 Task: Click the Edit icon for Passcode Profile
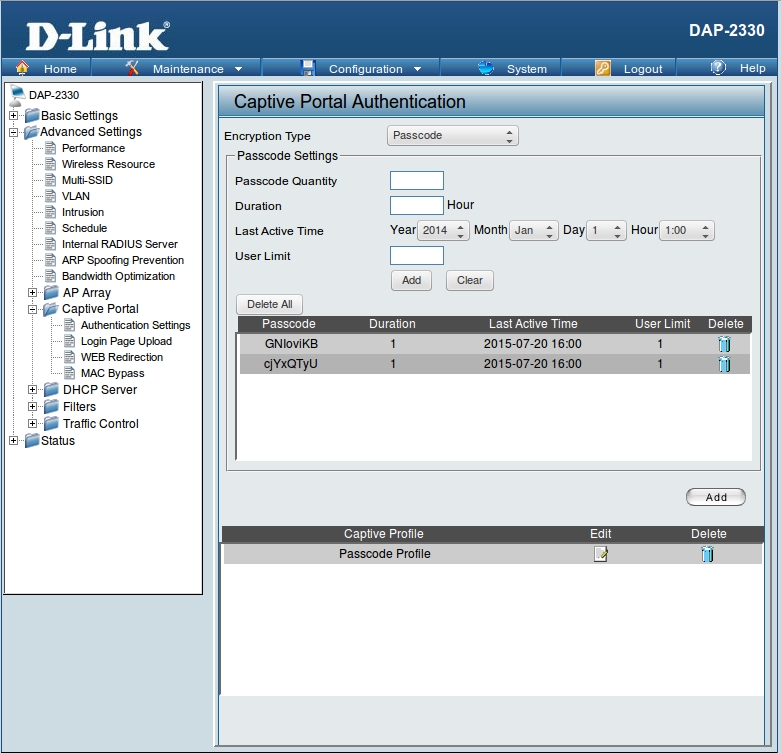click(600, 554)
